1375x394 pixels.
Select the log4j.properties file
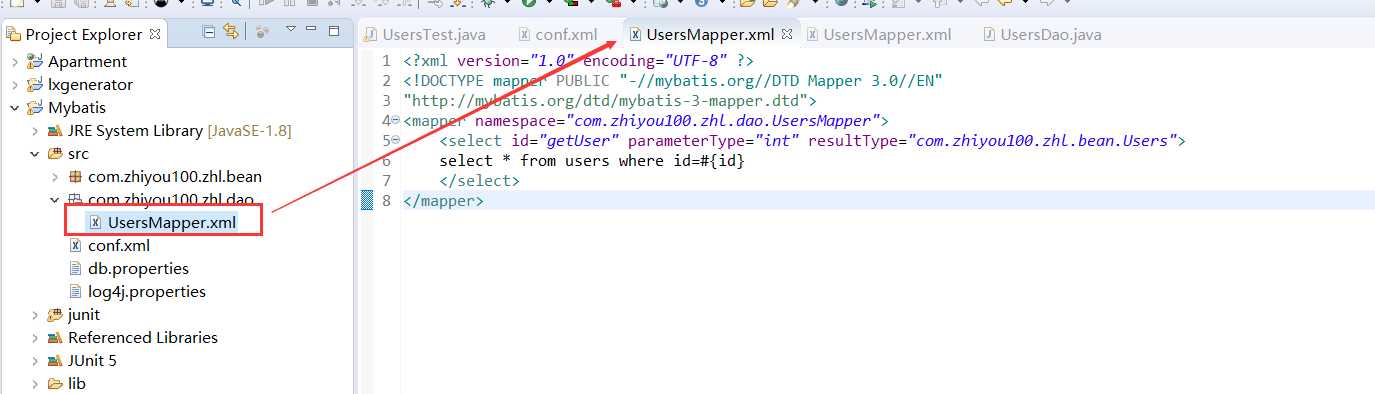[146, 292]
